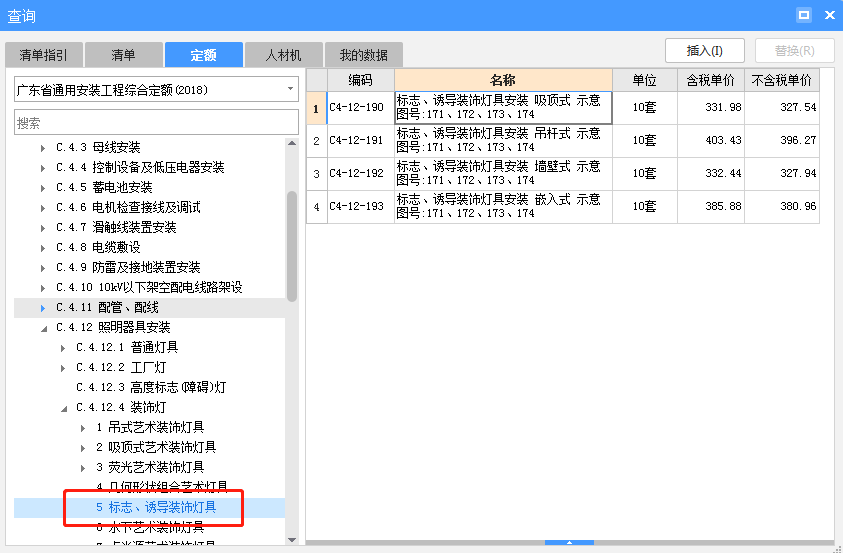Expand C.4.8 电缆敷设 node
This screenshot has height=553, width=843.
[x=43, y=248]
